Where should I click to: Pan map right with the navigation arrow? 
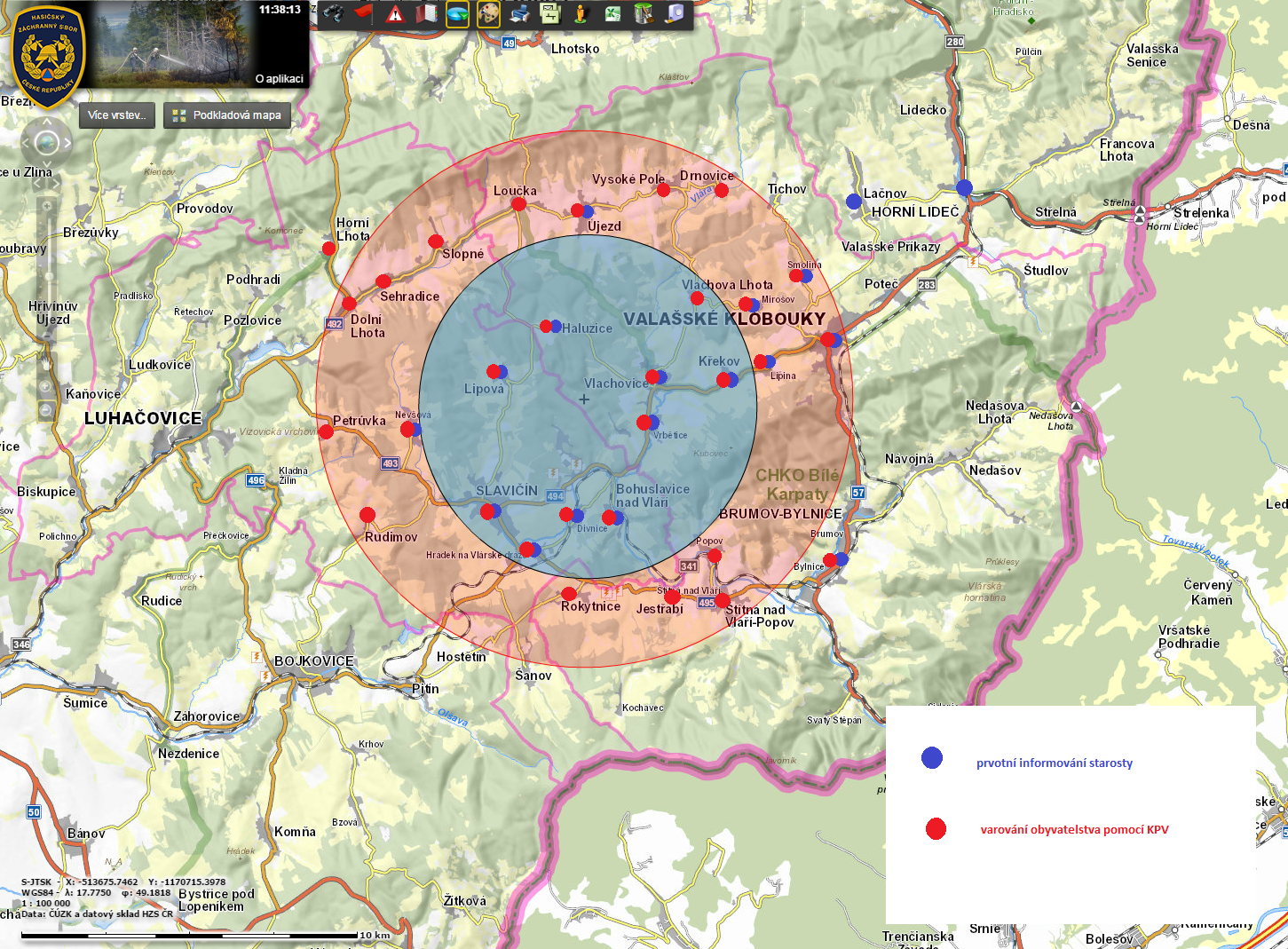click(67, 142)
